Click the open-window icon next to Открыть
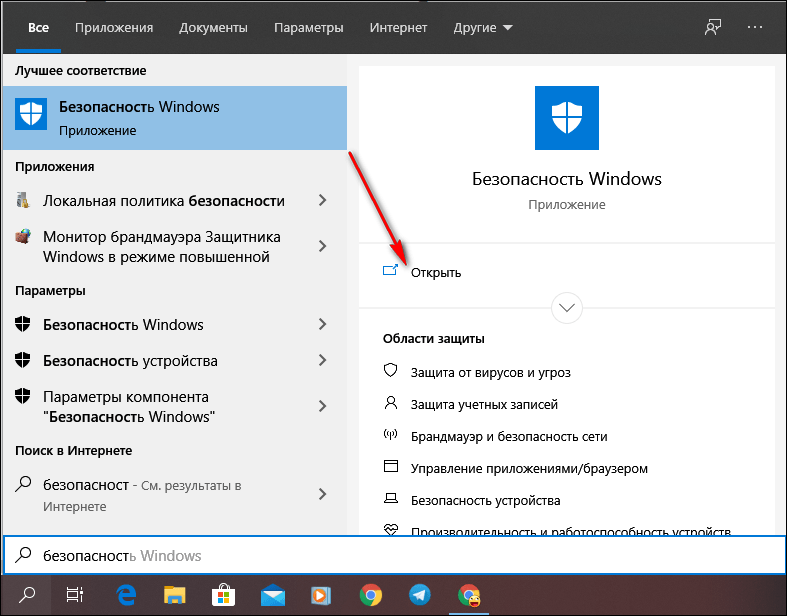The image size is (787, 616). coord(390,271)
